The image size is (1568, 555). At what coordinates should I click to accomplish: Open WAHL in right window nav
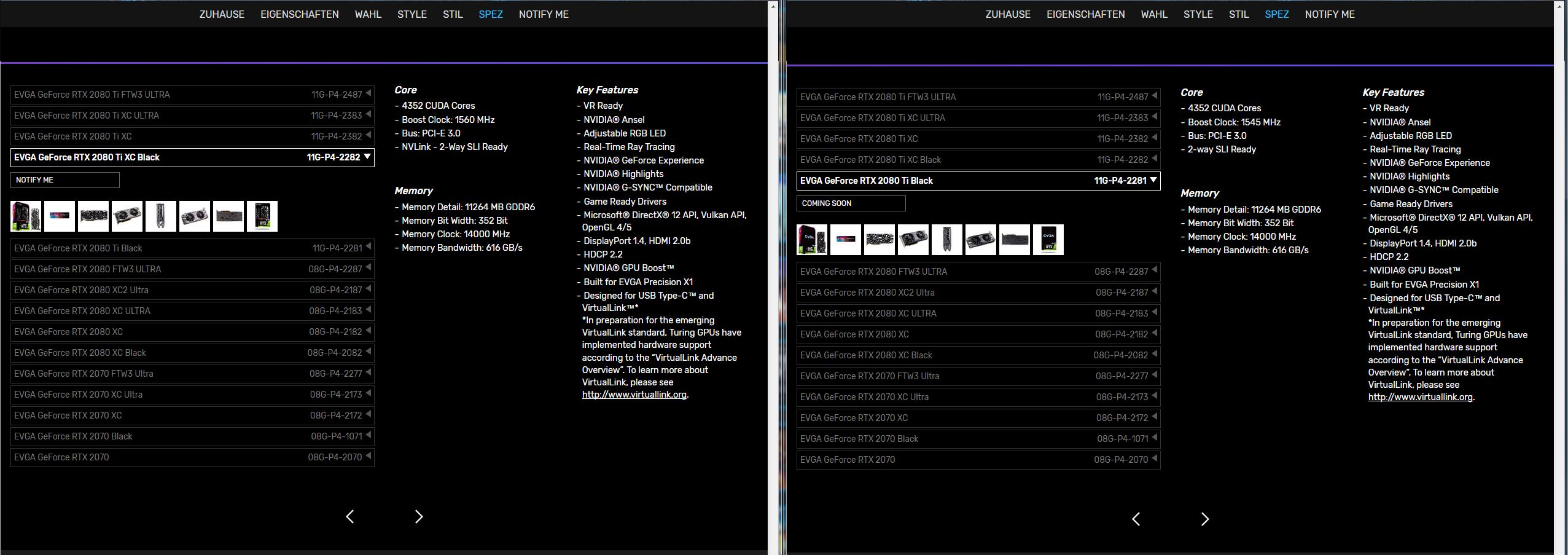(x=1154, y=14)
